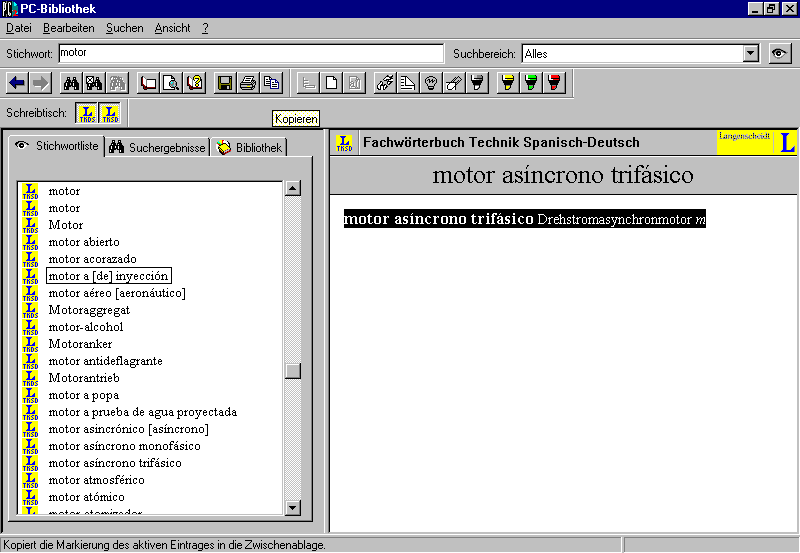Open the first dictionary on Schreibtisch
The width and height of the screenshot is (800, 553).
[87, 114]
